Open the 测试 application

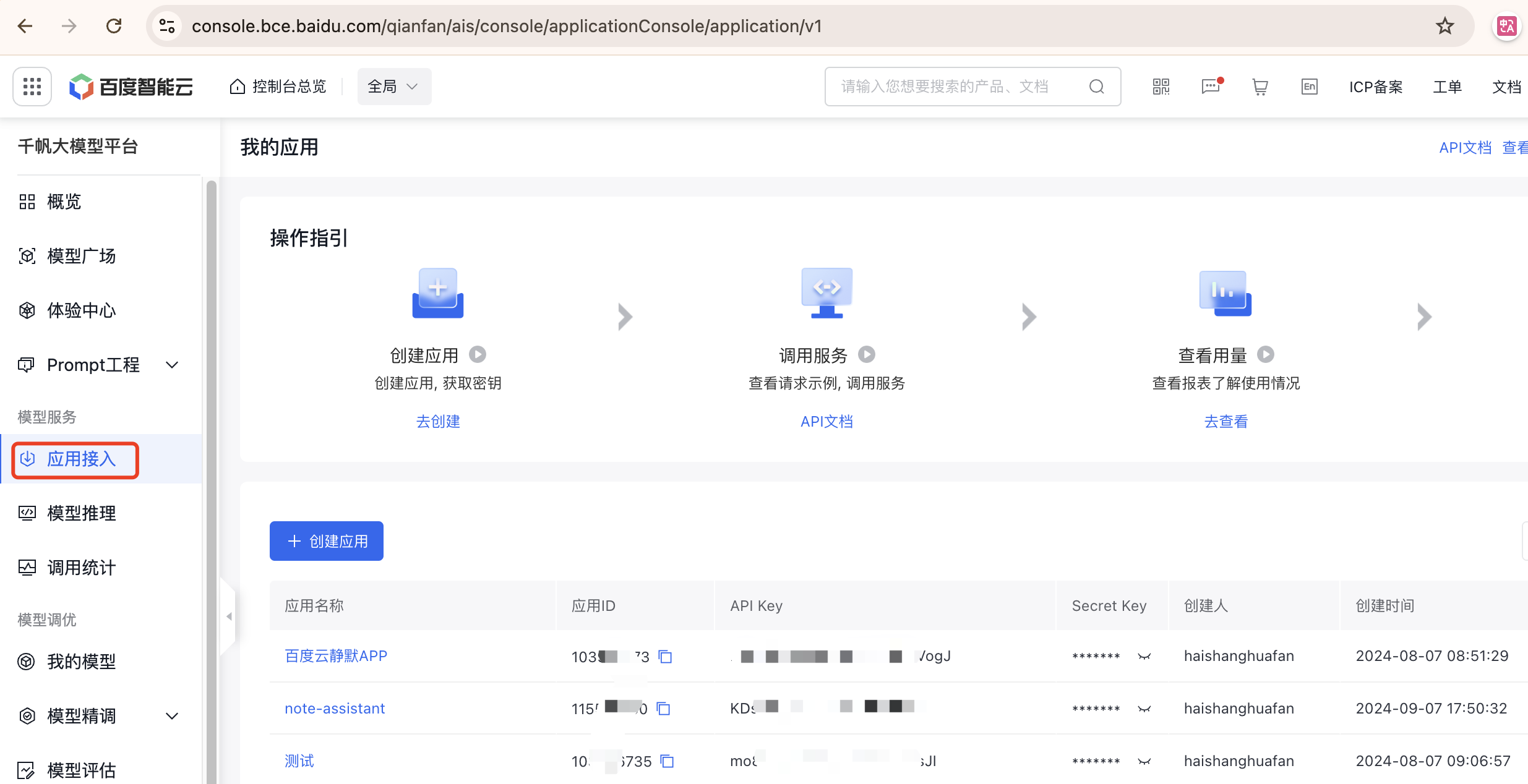click(299, 761)
